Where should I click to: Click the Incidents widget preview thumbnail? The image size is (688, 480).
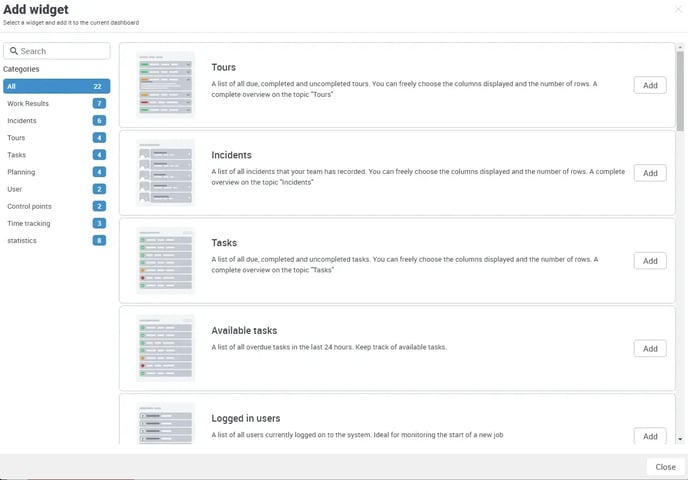point(165,173)
